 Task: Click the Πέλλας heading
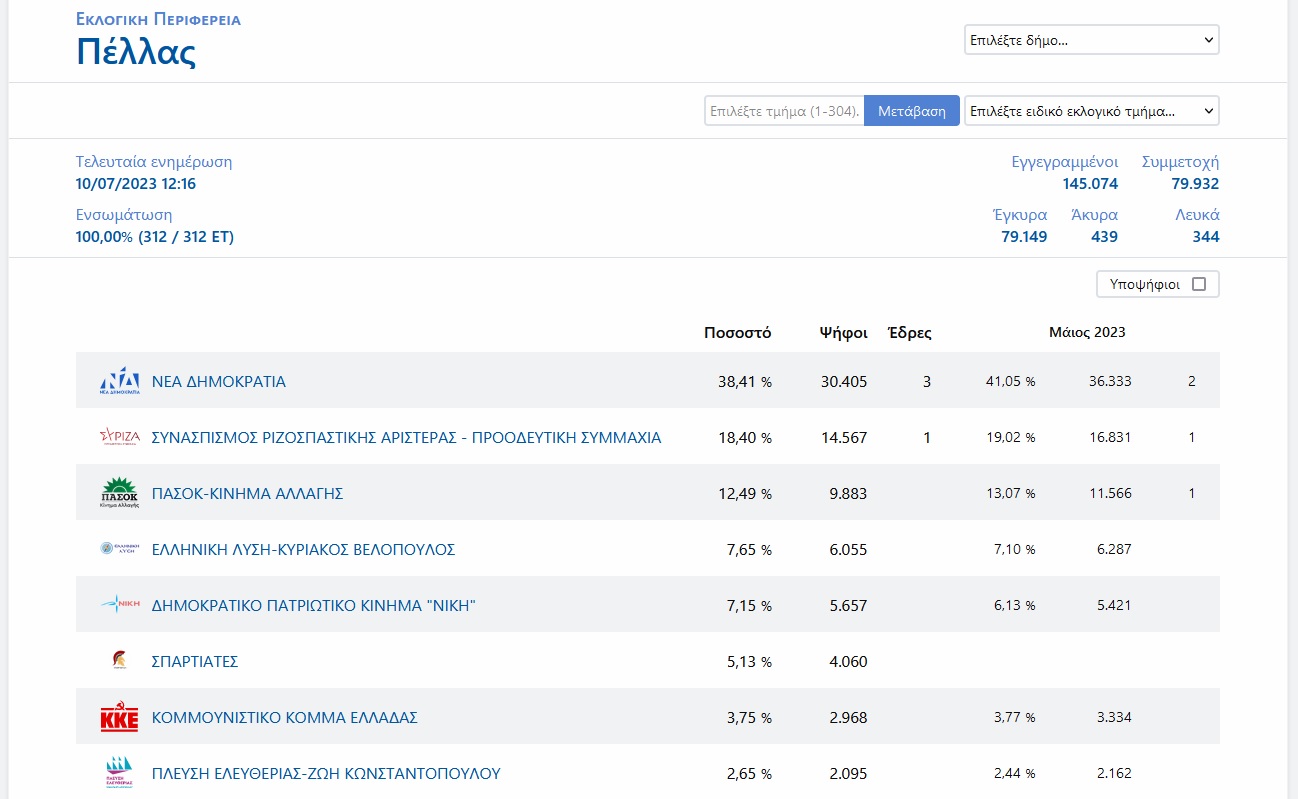tap(136, 51)
